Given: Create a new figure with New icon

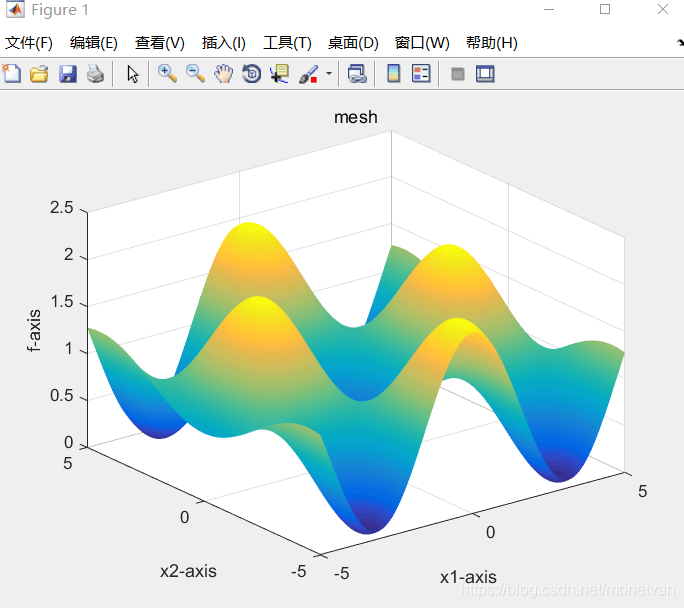Looking at the screenshot, I should tap(12, 74).
